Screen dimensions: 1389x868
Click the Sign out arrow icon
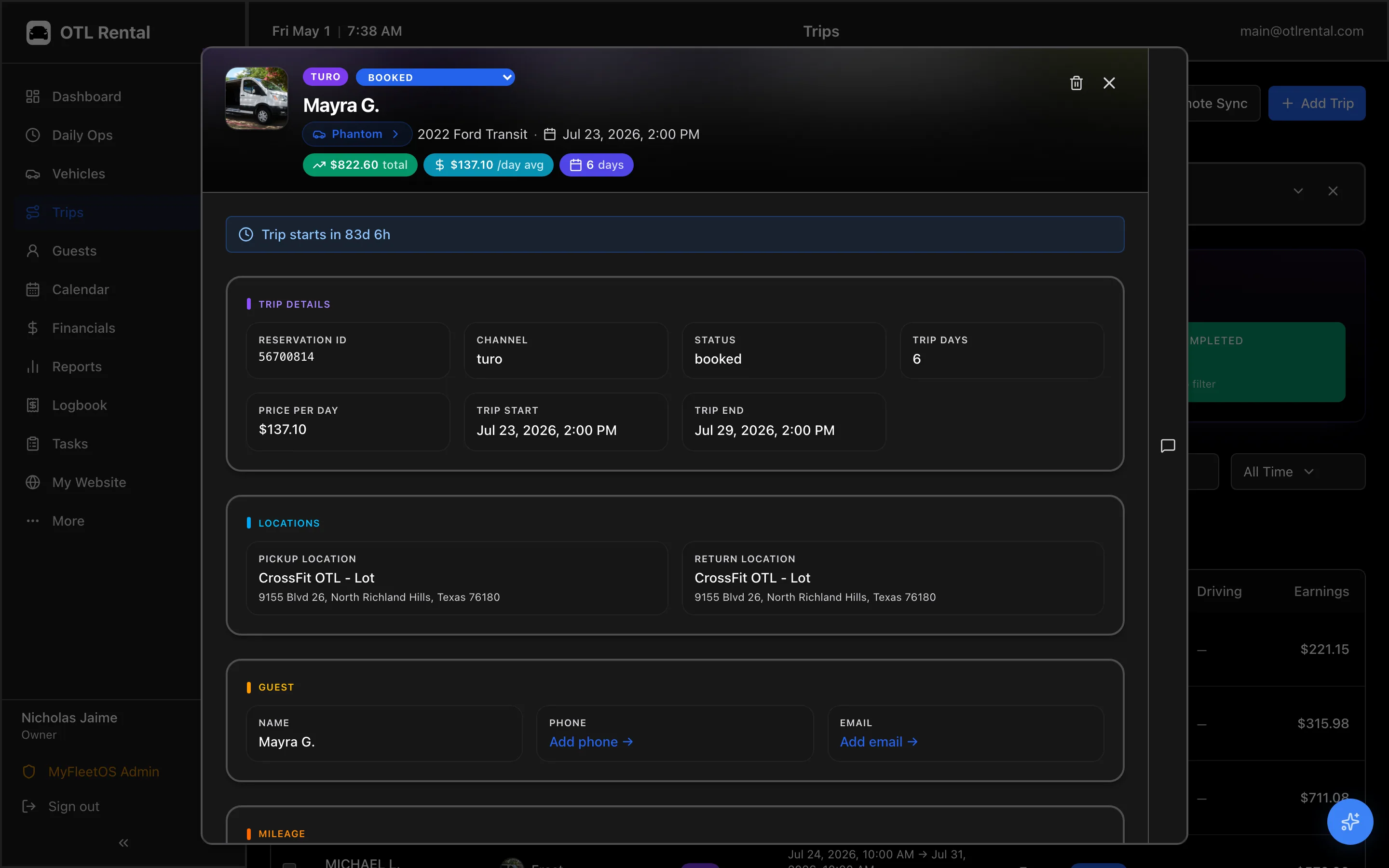click(x=29, y=807)
